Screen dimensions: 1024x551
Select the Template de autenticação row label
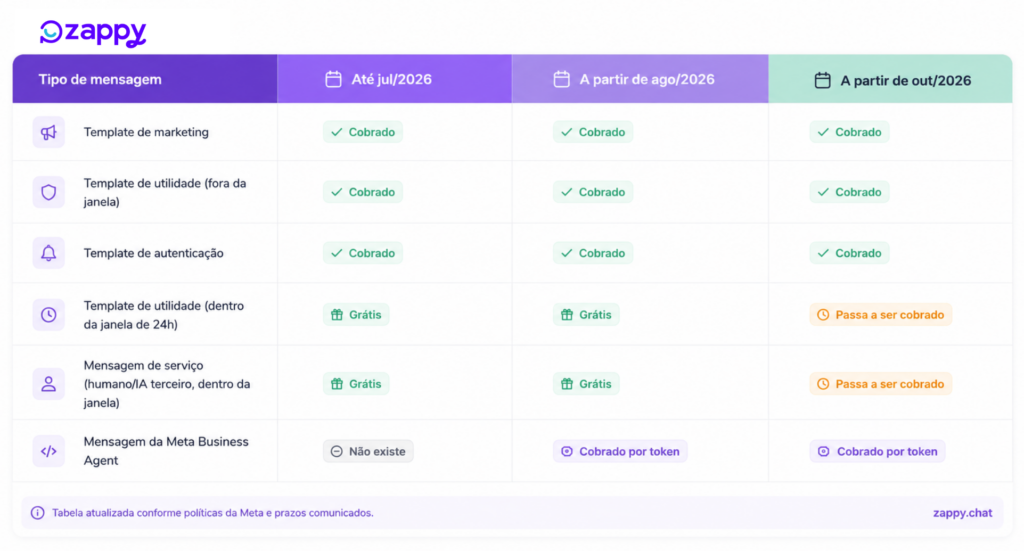(153, 253)
